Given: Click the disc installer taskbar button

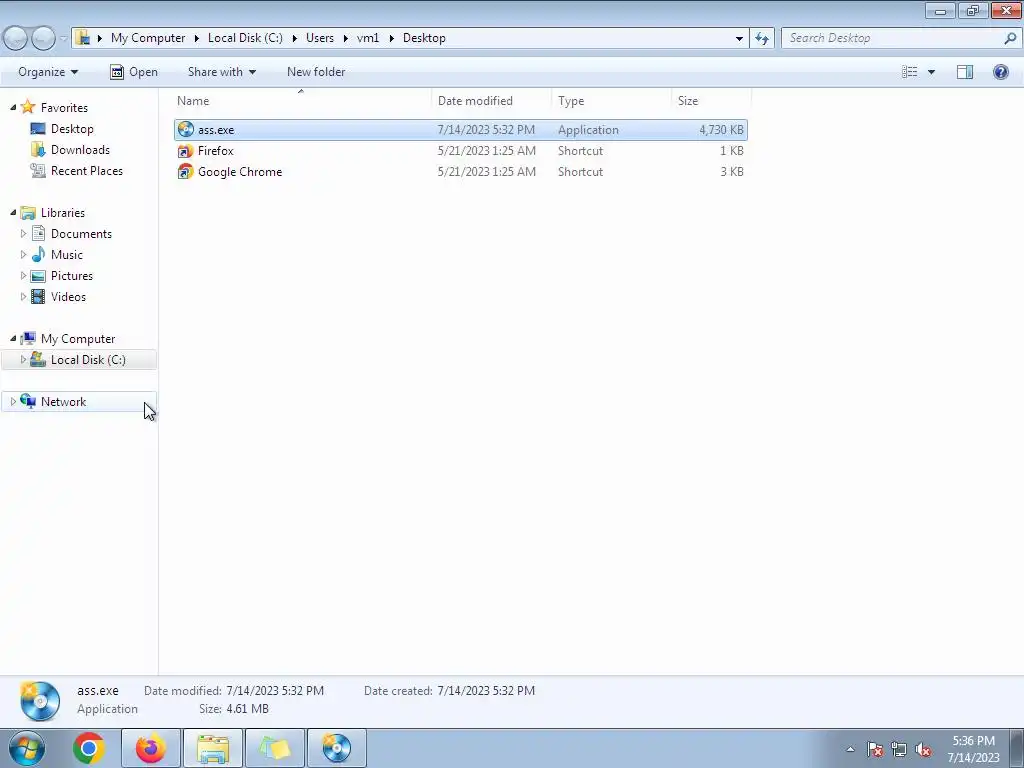Looking at the screenshot, I should 336,748.
